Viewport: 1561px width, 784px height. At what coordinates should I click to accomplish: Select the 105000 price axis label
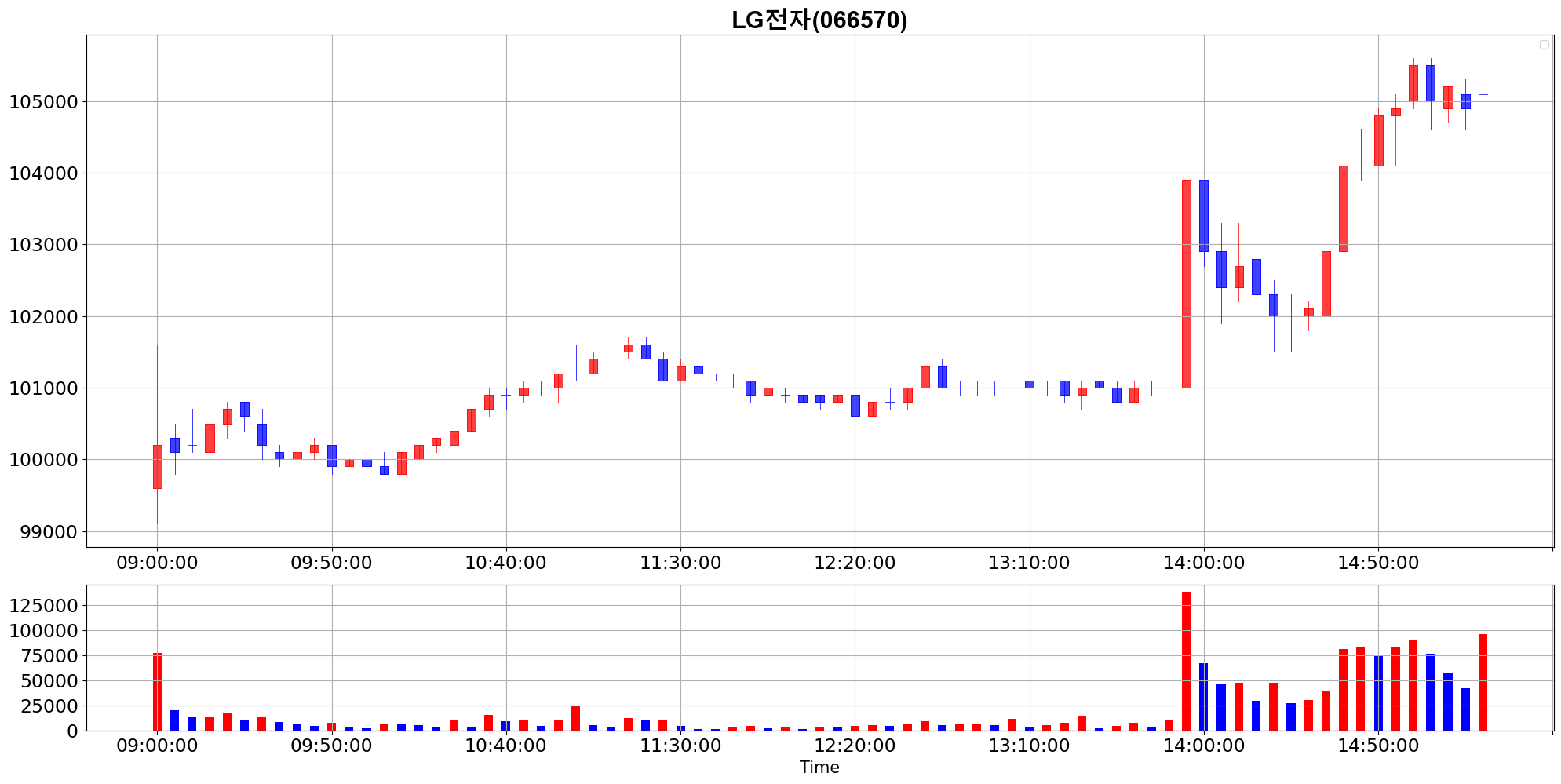click(44, 102)
